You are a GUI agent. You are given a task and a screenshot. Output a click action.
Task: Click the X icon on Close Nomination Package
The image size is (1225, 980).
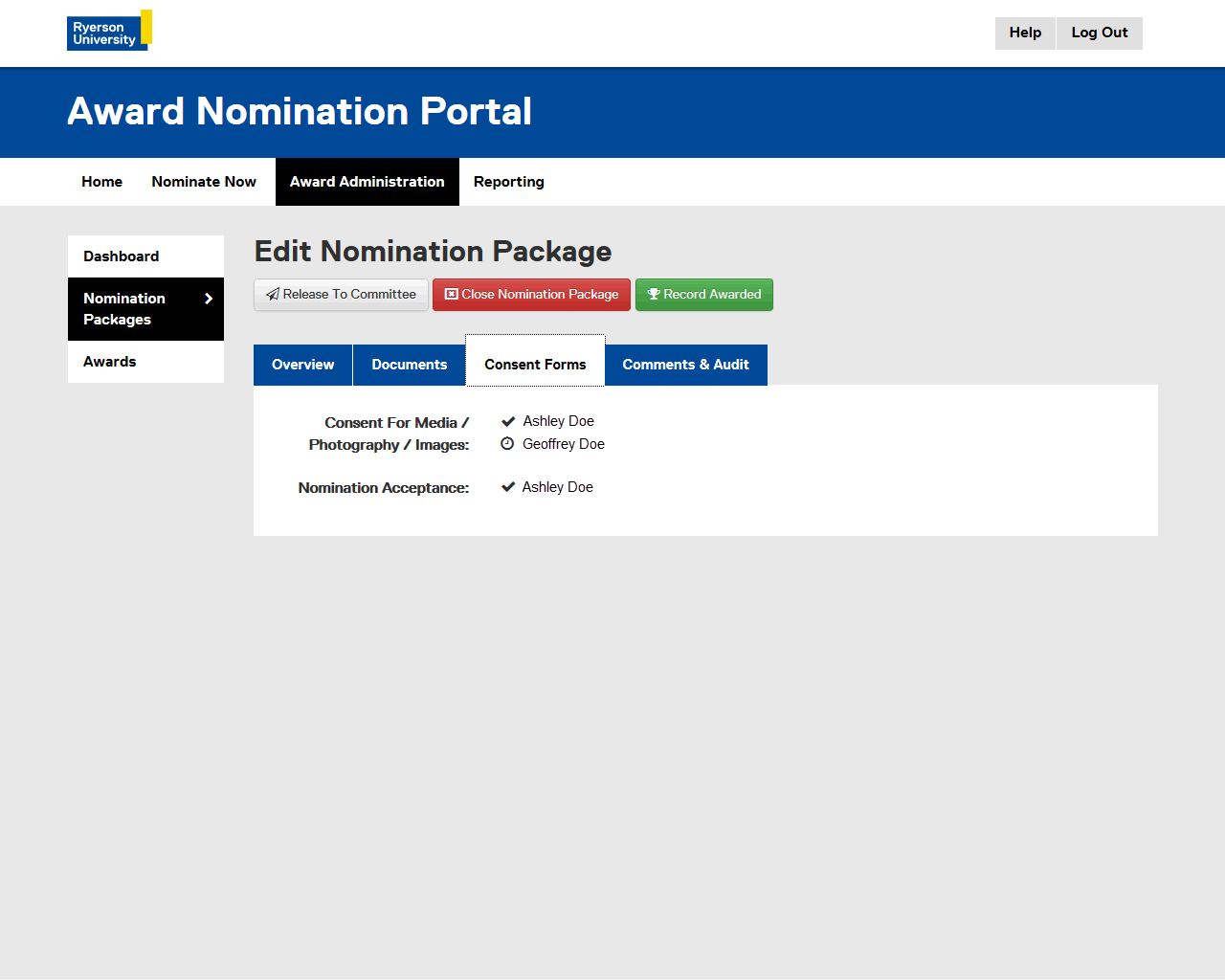coord(452,295)
